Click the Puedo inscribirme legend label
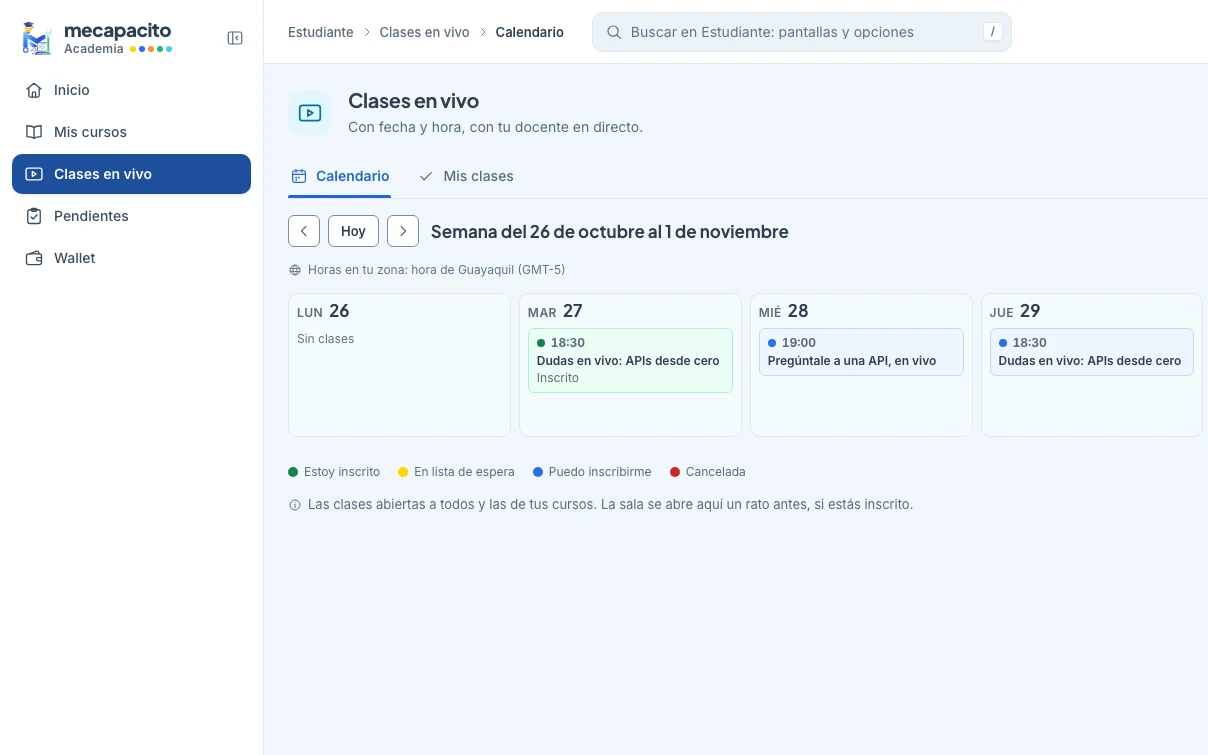This screenshot has height=755, width=1208. [x=600, y=472]
